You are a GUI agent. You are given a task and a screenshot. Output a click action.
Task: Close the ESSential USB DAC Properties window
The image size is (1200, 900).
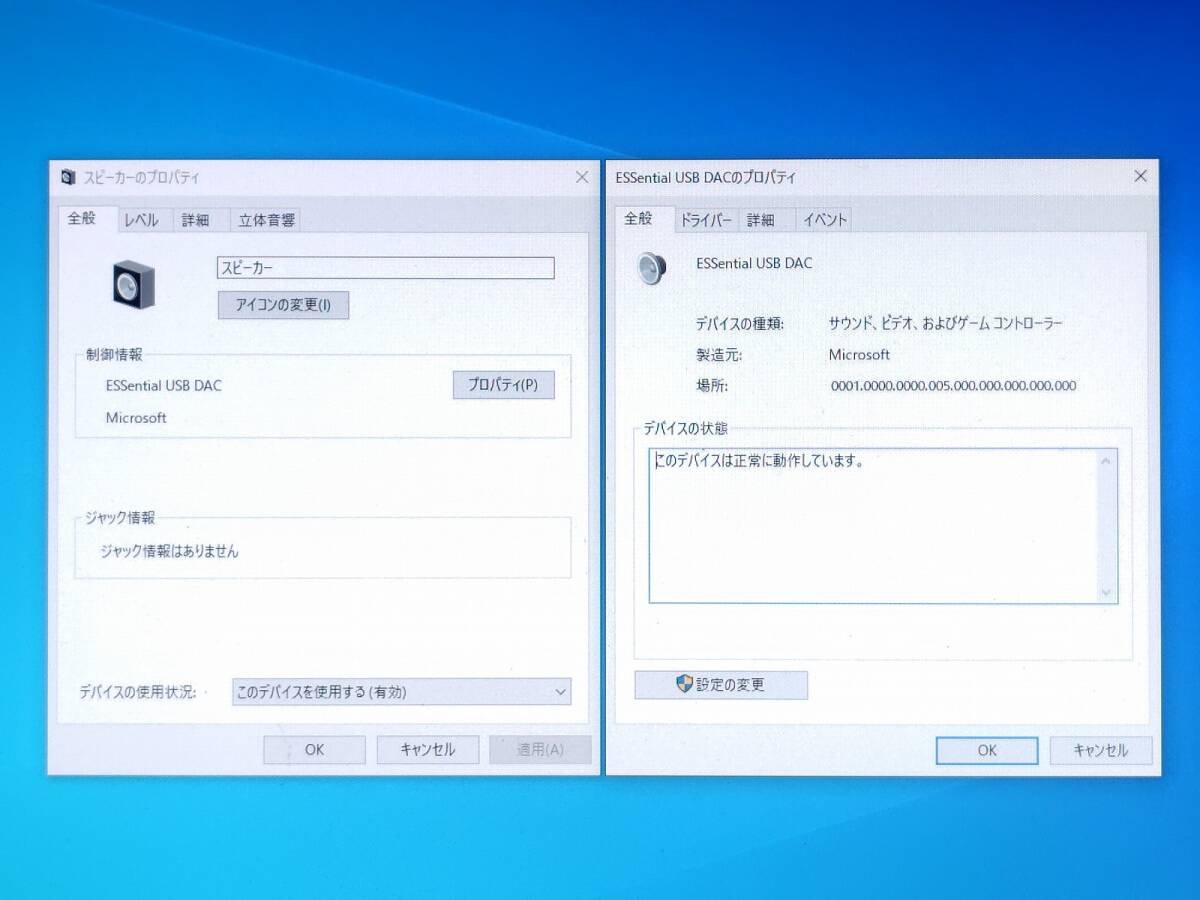pos(1140,176)
